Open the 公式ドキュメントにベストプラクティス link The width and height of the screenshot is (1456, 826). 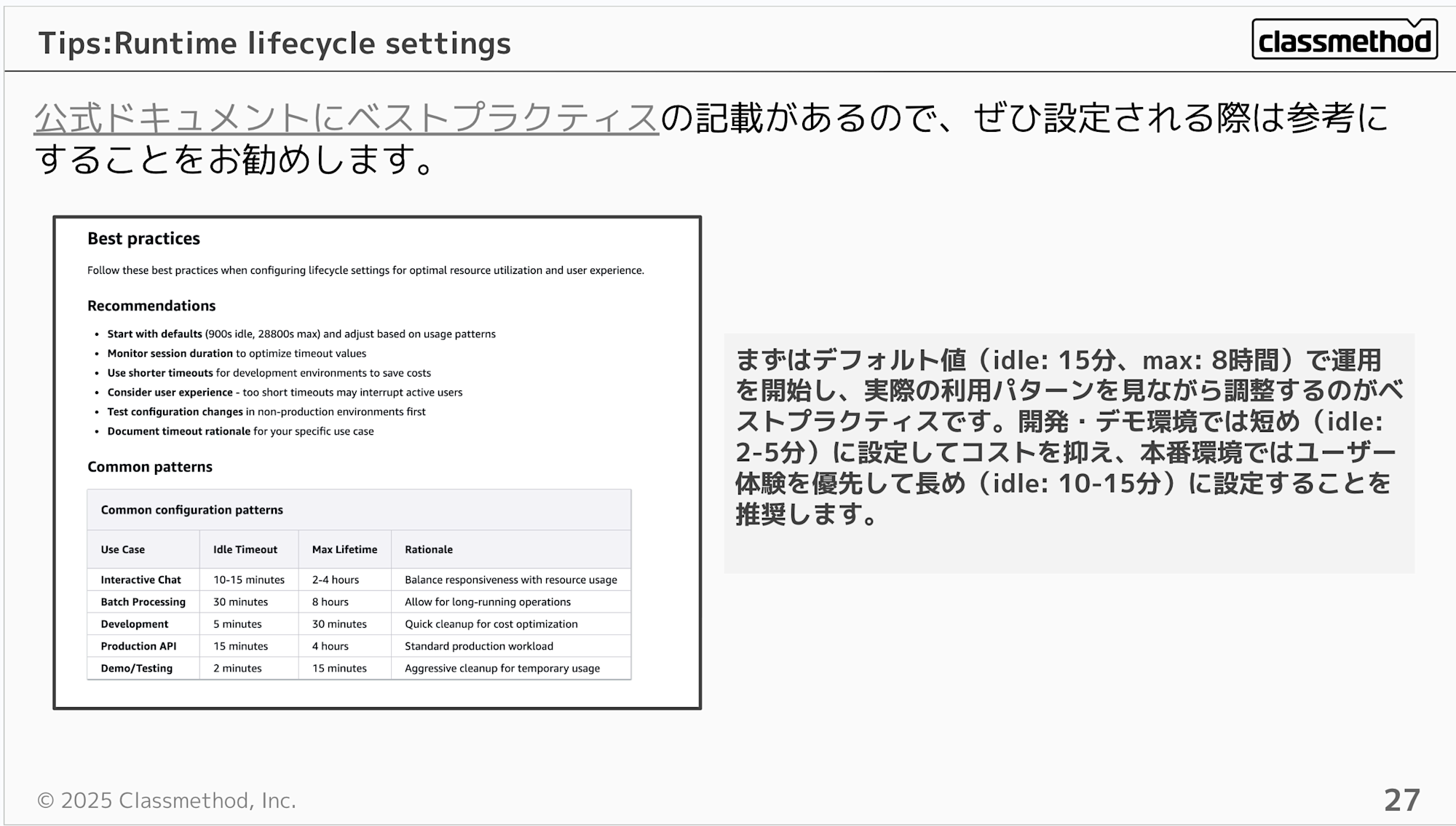tap(347, 118)
